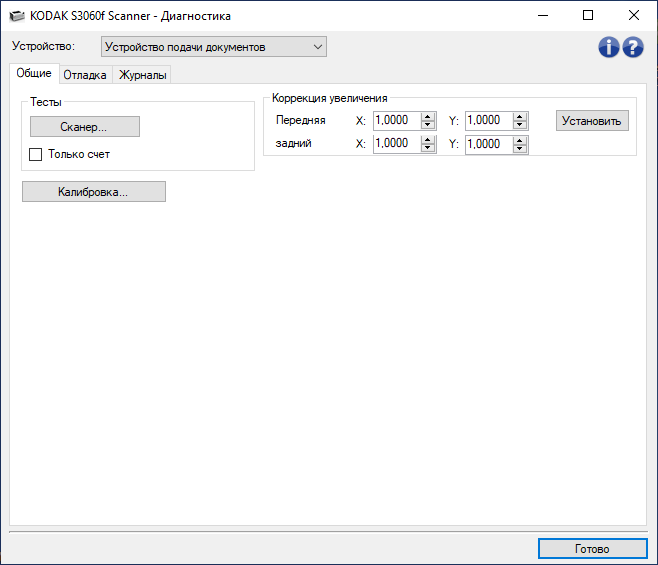Click the Сканер... test button
This screenshot has width=658, height=565.
(x=85, y=127)
